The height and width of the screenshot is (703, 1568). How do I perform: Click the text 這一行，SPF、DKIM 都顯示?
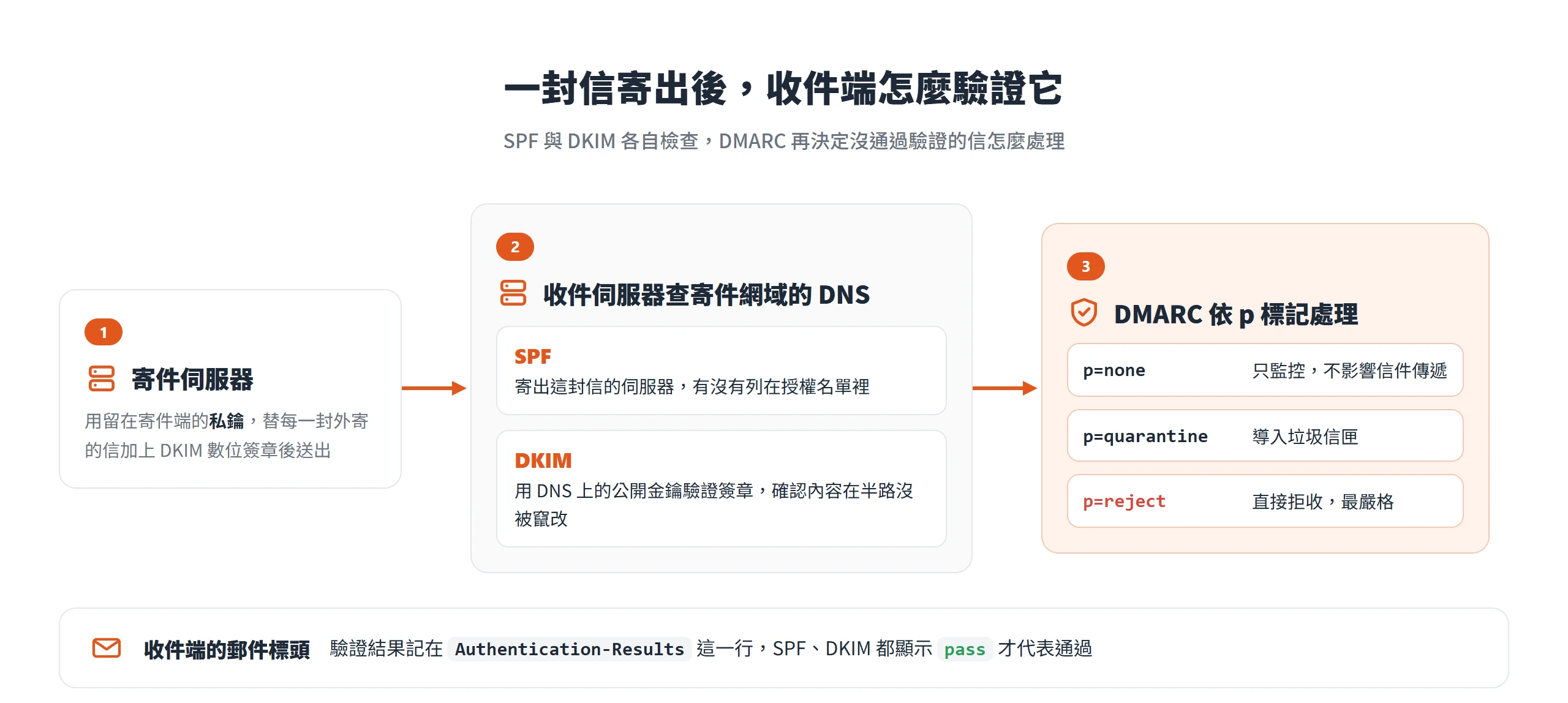coord(815,648)
